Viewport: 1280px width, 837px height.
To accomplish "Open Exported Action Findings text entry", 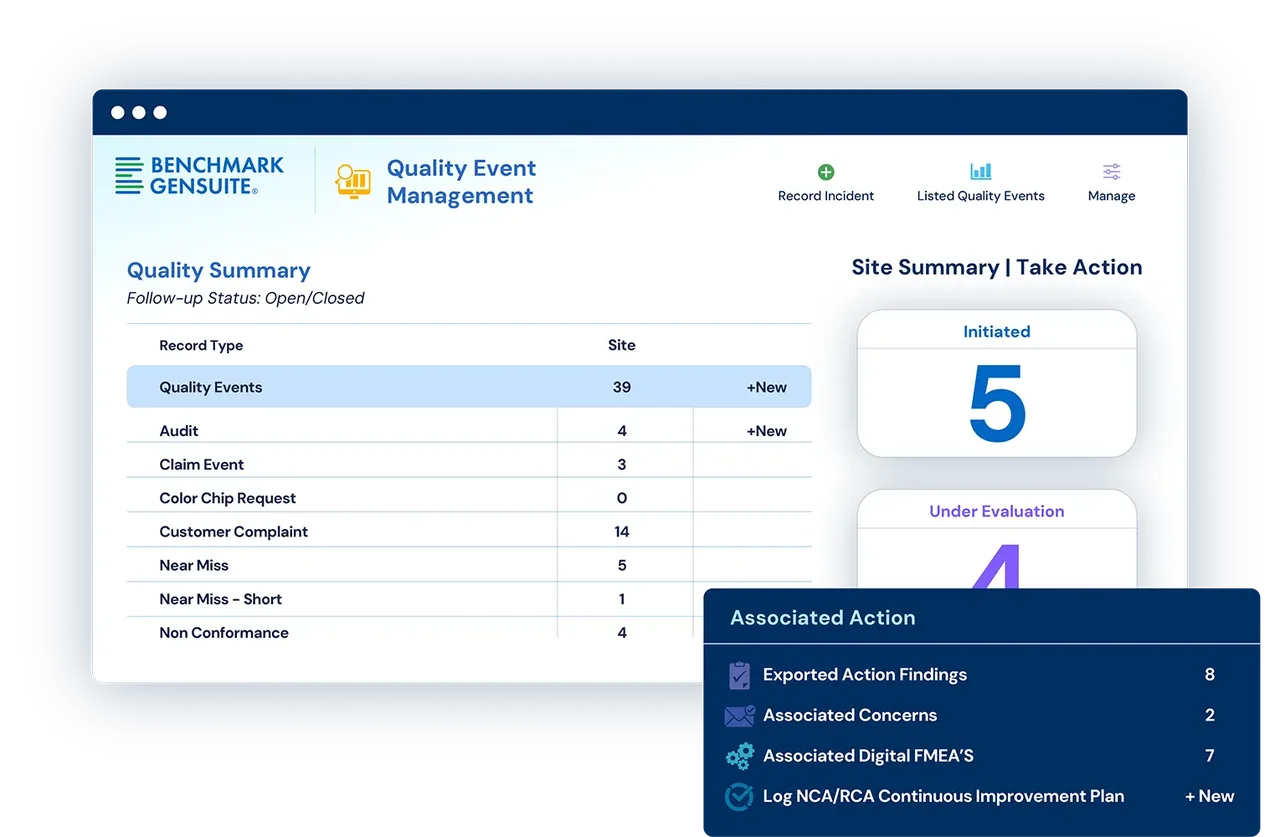I will 865,675.
